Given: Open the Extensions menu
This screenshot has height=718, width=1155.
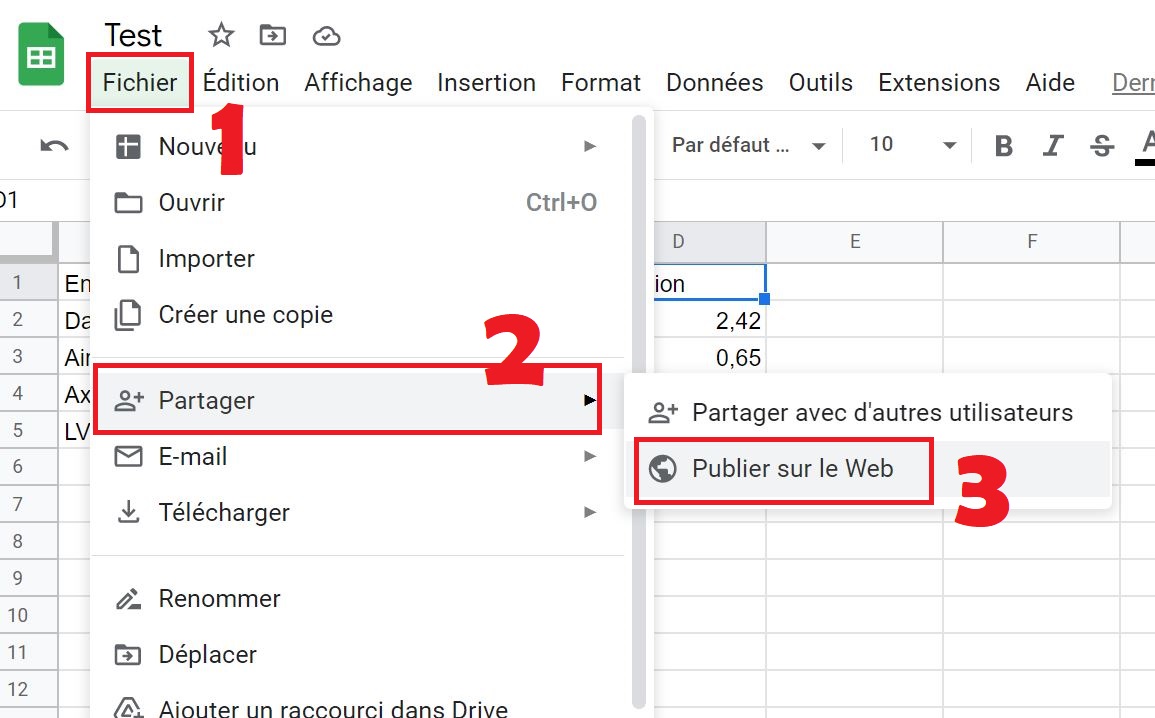Looking at the screenshot, I should click(x=938, y=82).
